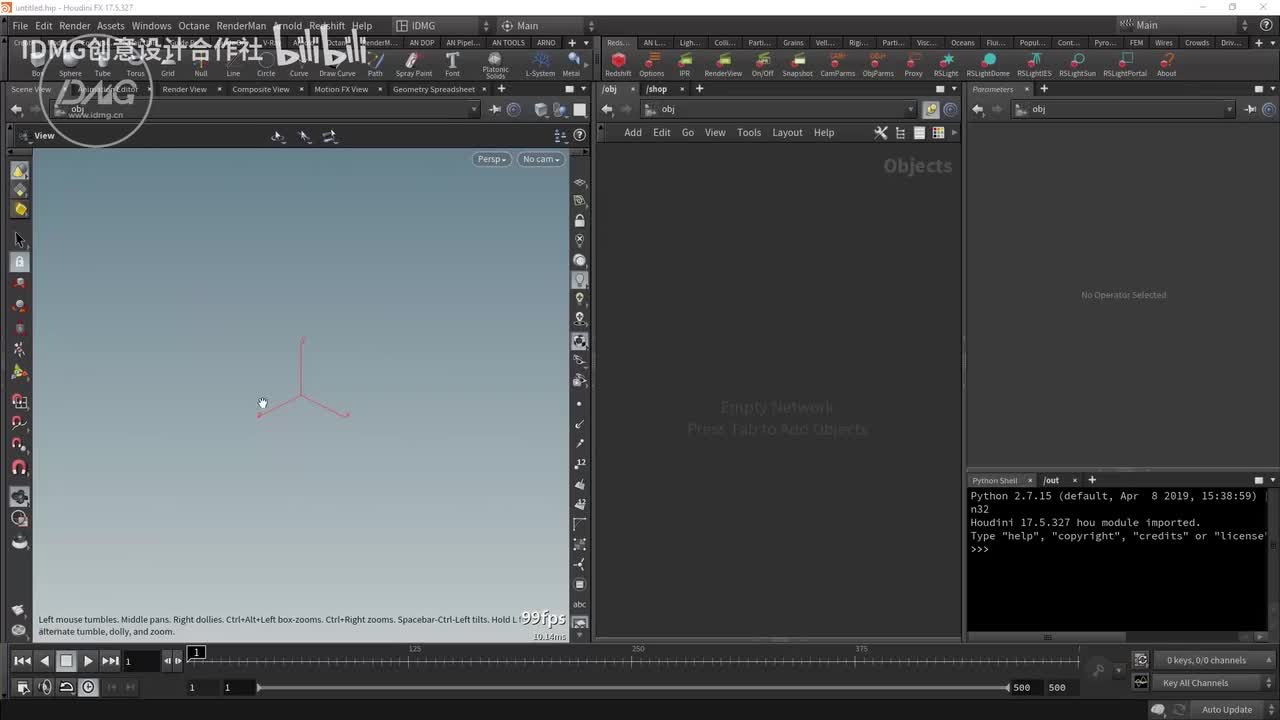
Task: Take a Redshift Snapshot
Action: coord(797,65)
